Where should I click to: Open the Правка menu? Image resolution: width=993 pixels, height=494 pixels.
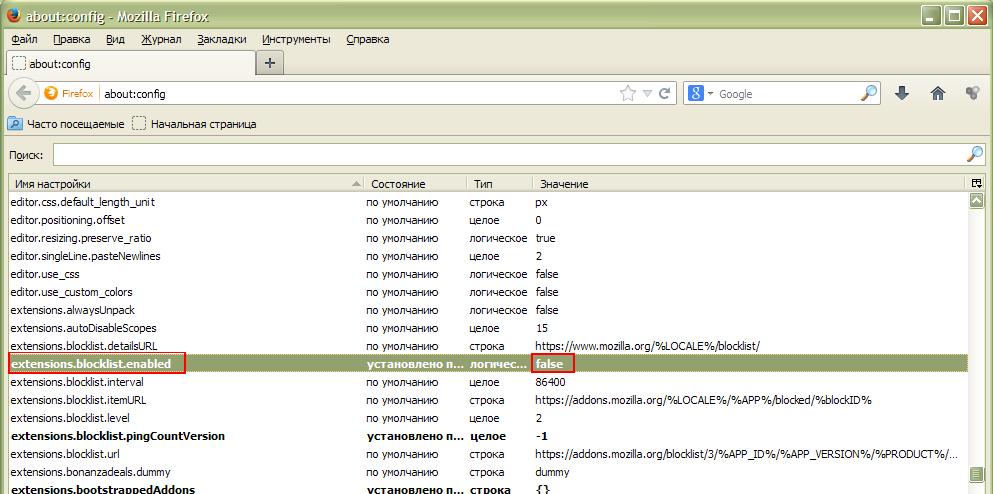click(x=72, y=39)
